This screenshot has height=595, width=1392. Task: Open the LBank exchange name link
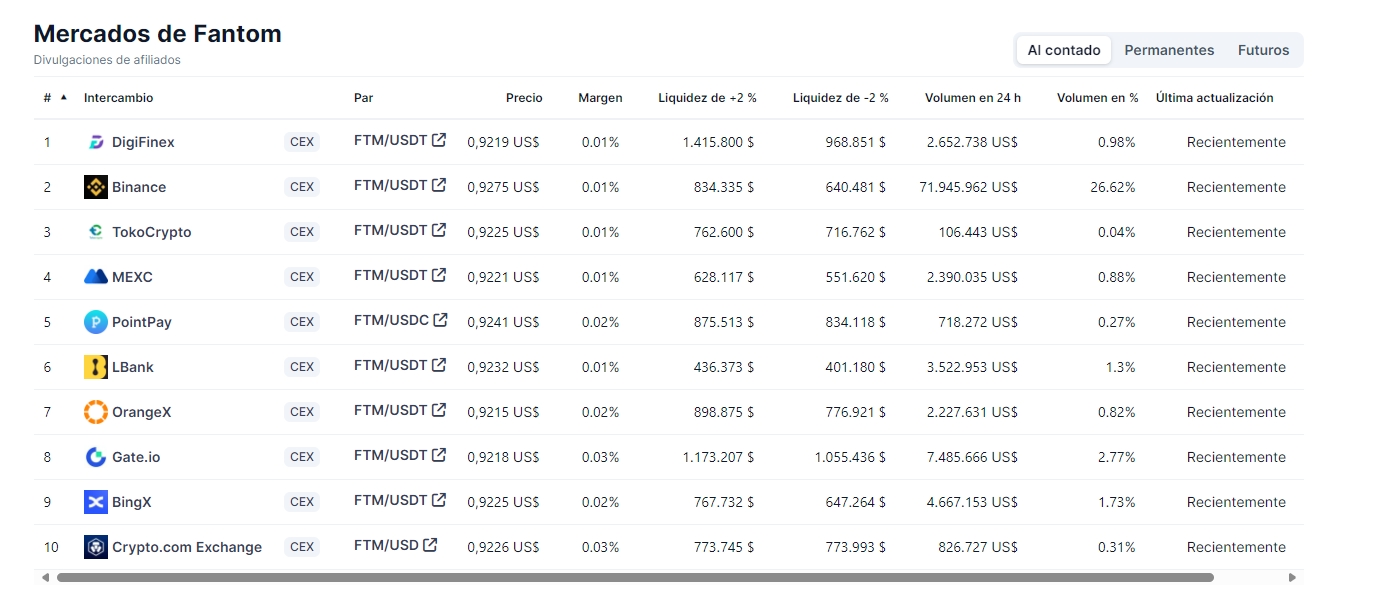click(133, 367)
